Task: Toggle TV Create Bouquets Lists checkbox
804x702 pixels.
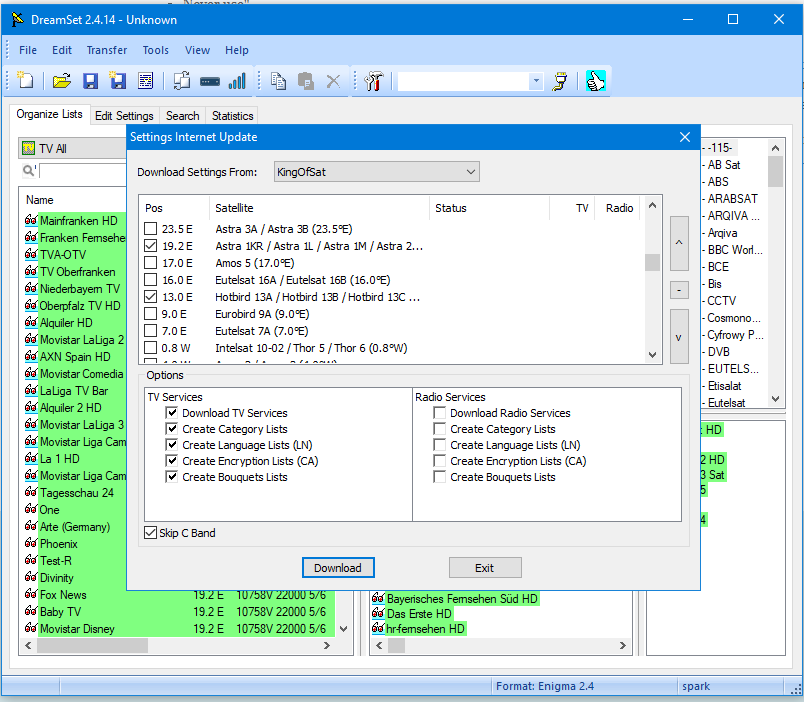Action: (x=172, y=477)
